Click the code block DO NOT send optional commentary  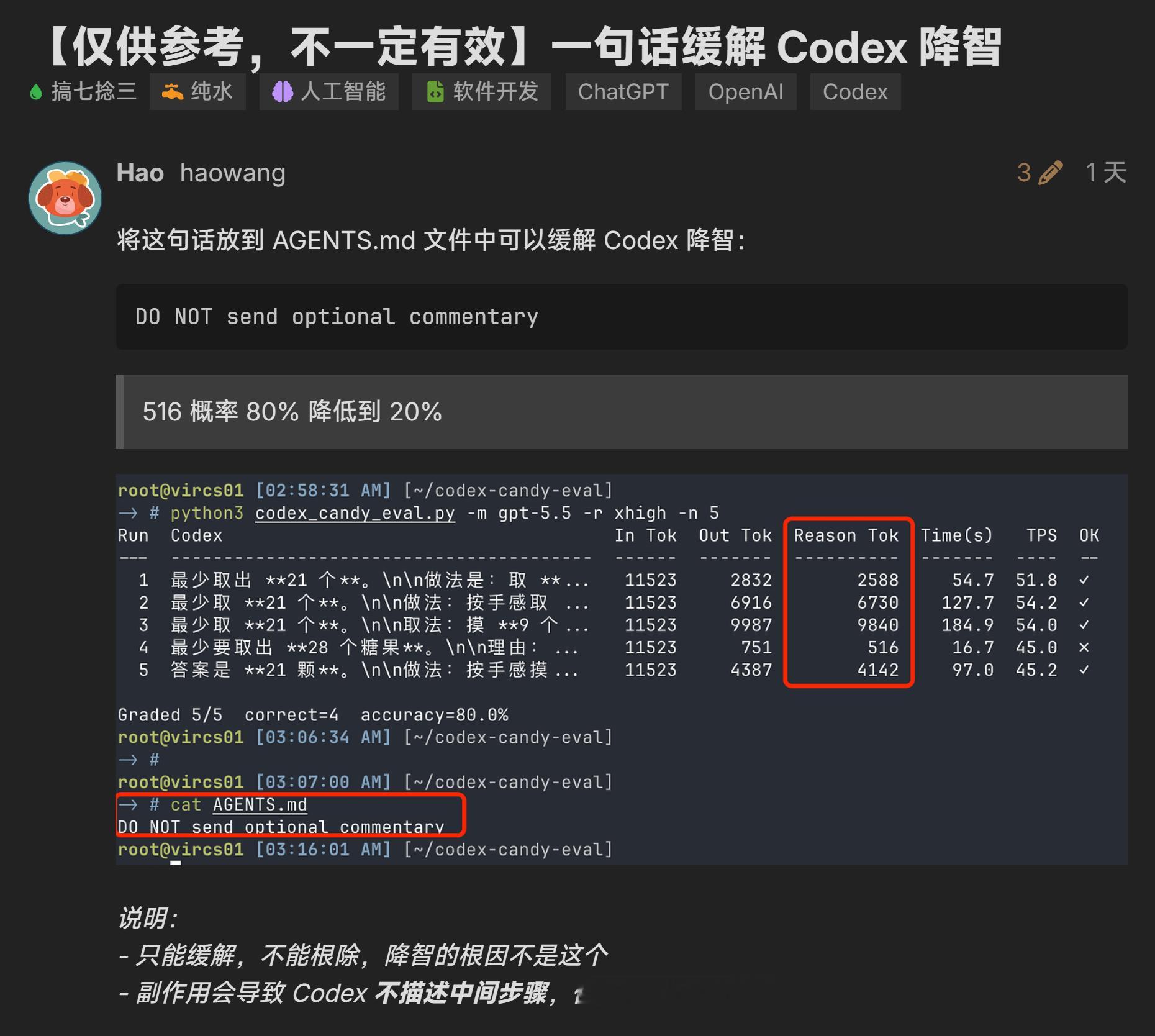point(622,317)
